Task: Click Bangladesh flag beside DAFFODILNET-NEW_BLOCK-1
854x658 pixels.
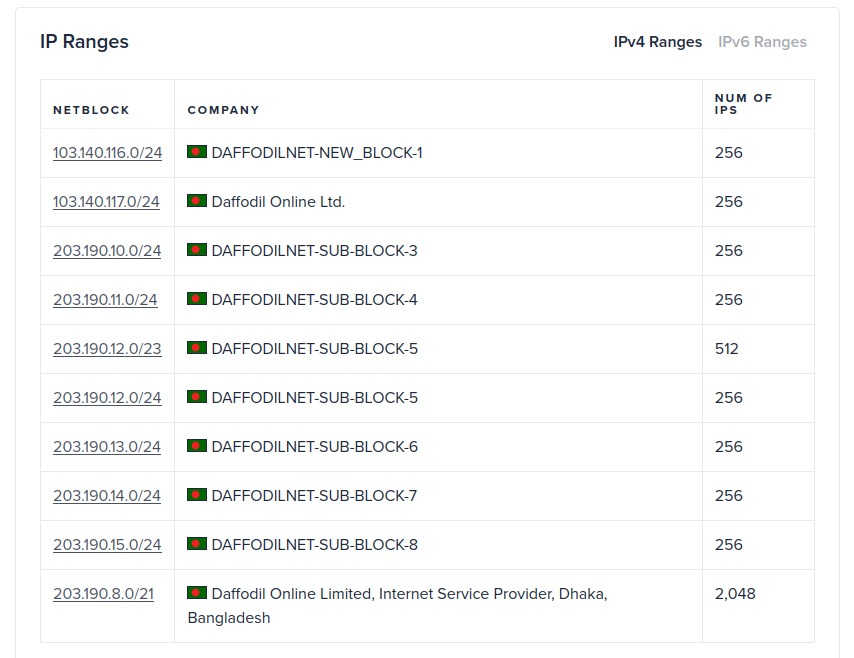Action: (x=197, y=152)
